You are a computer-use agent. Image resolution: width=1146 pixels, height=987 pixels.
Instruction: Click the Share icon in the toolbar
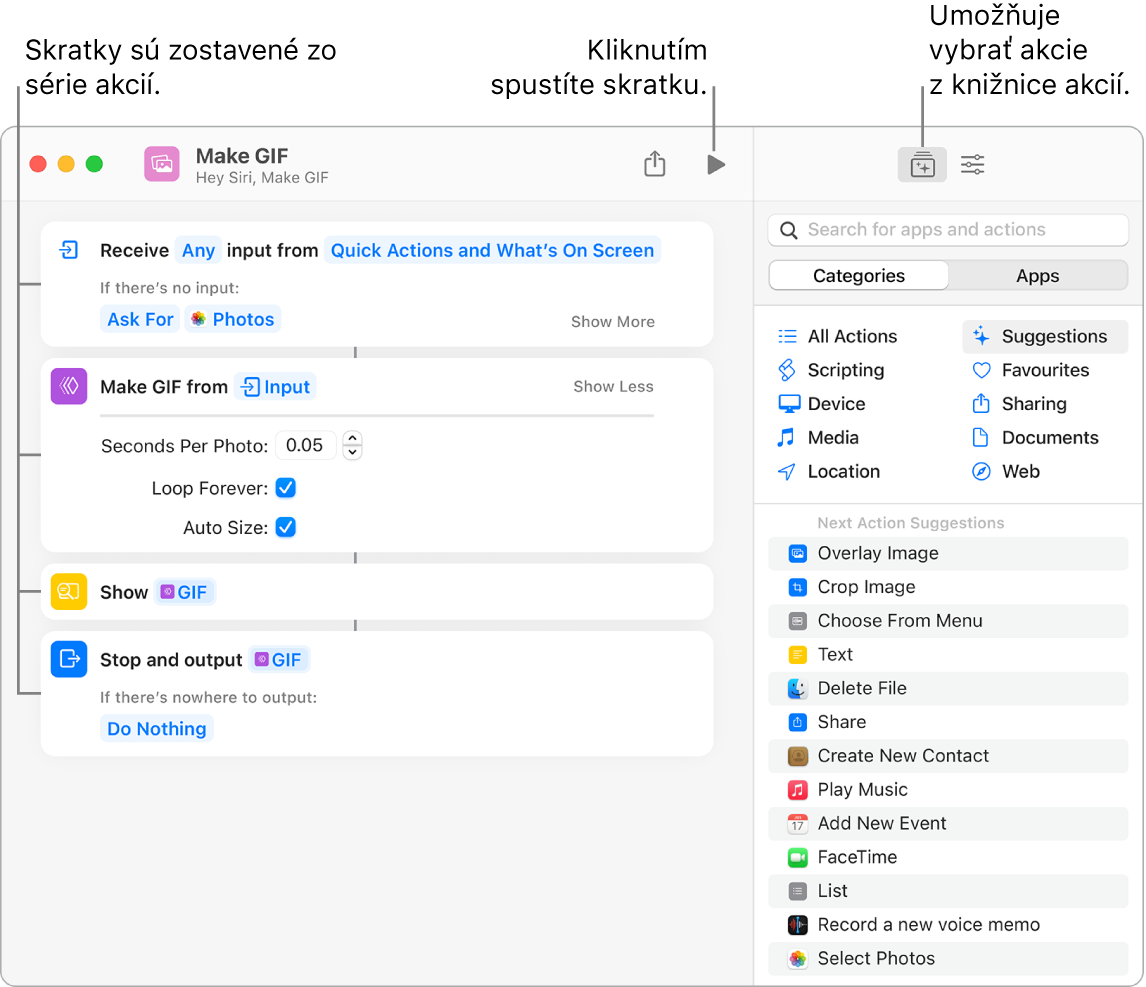654,164
